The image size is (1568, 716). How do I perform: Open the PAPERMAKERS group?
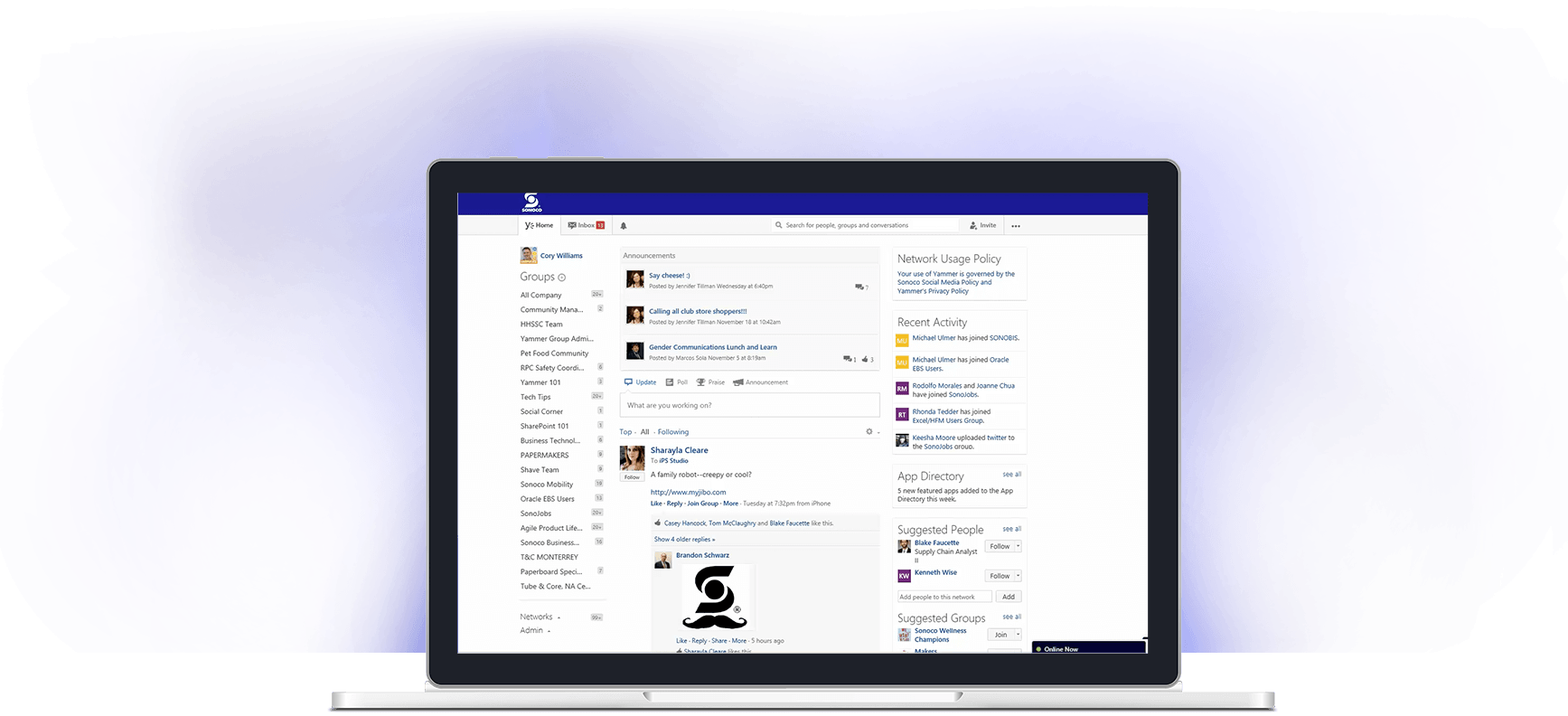point(544,456)
